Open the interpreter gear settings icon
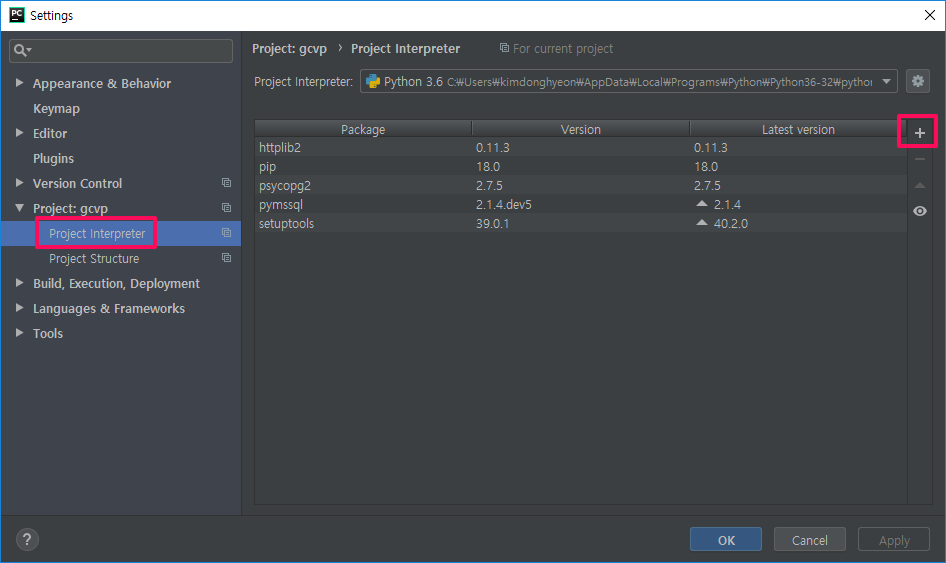This screenshot has height=563, width=946. click(917, 81)
